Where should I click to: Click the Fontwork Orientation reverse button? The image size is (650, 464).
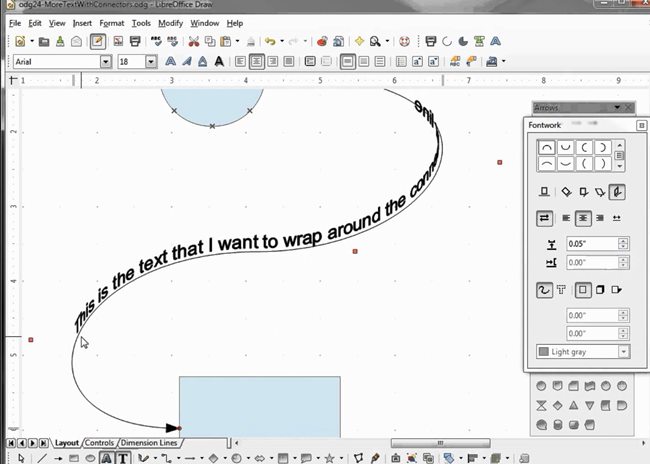(545, 217)
